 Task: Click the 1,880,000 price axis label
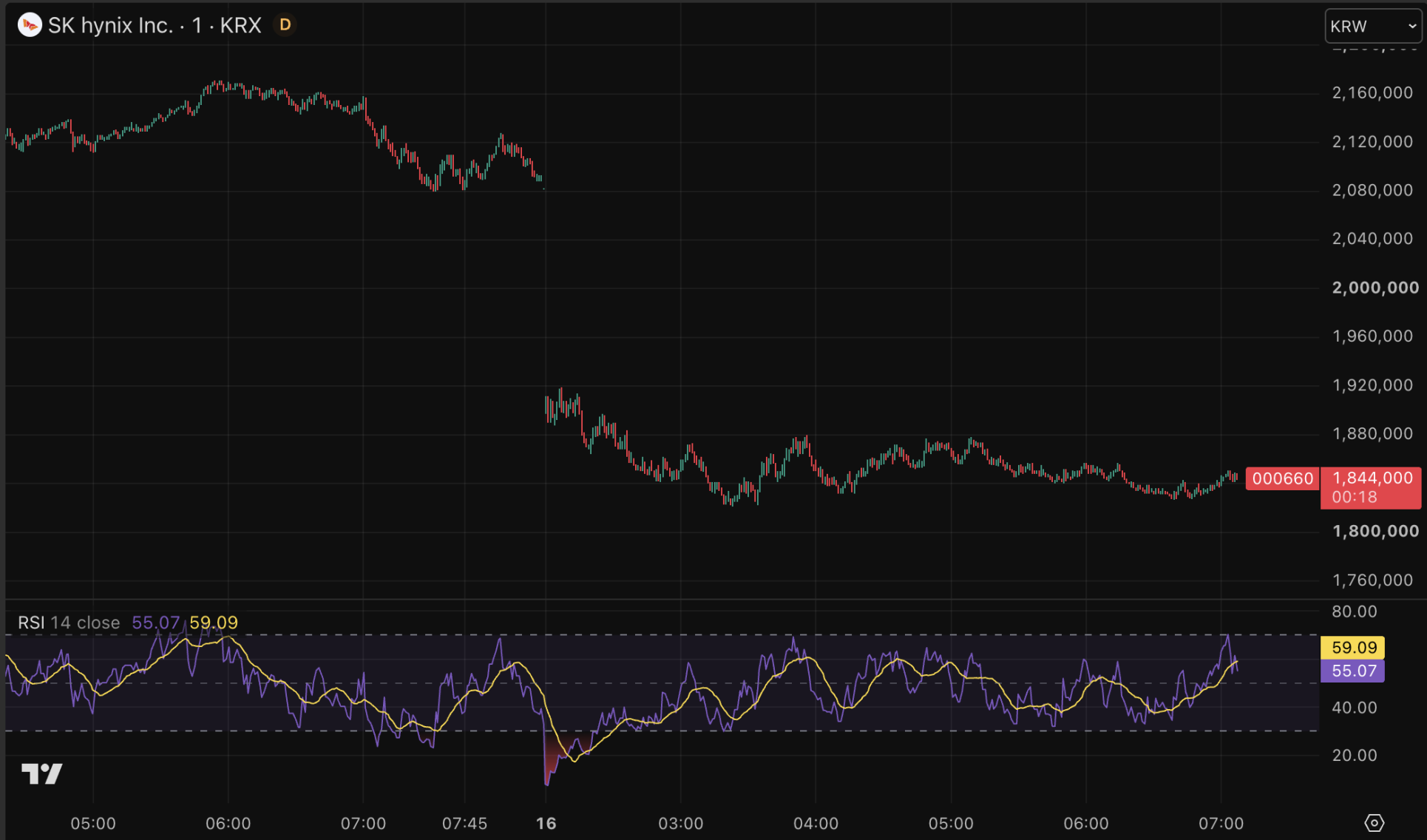[1372, 433]
